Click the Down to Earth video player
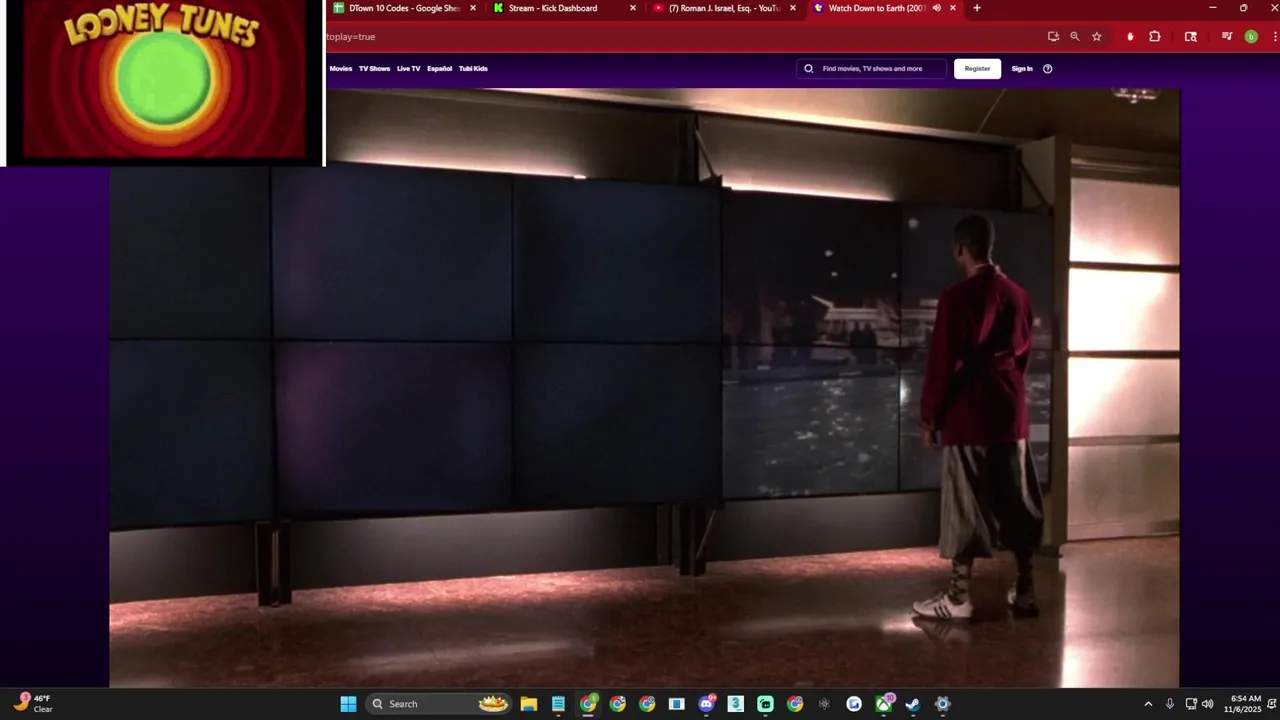This screenshot has width=1280, height=720. 644,388
